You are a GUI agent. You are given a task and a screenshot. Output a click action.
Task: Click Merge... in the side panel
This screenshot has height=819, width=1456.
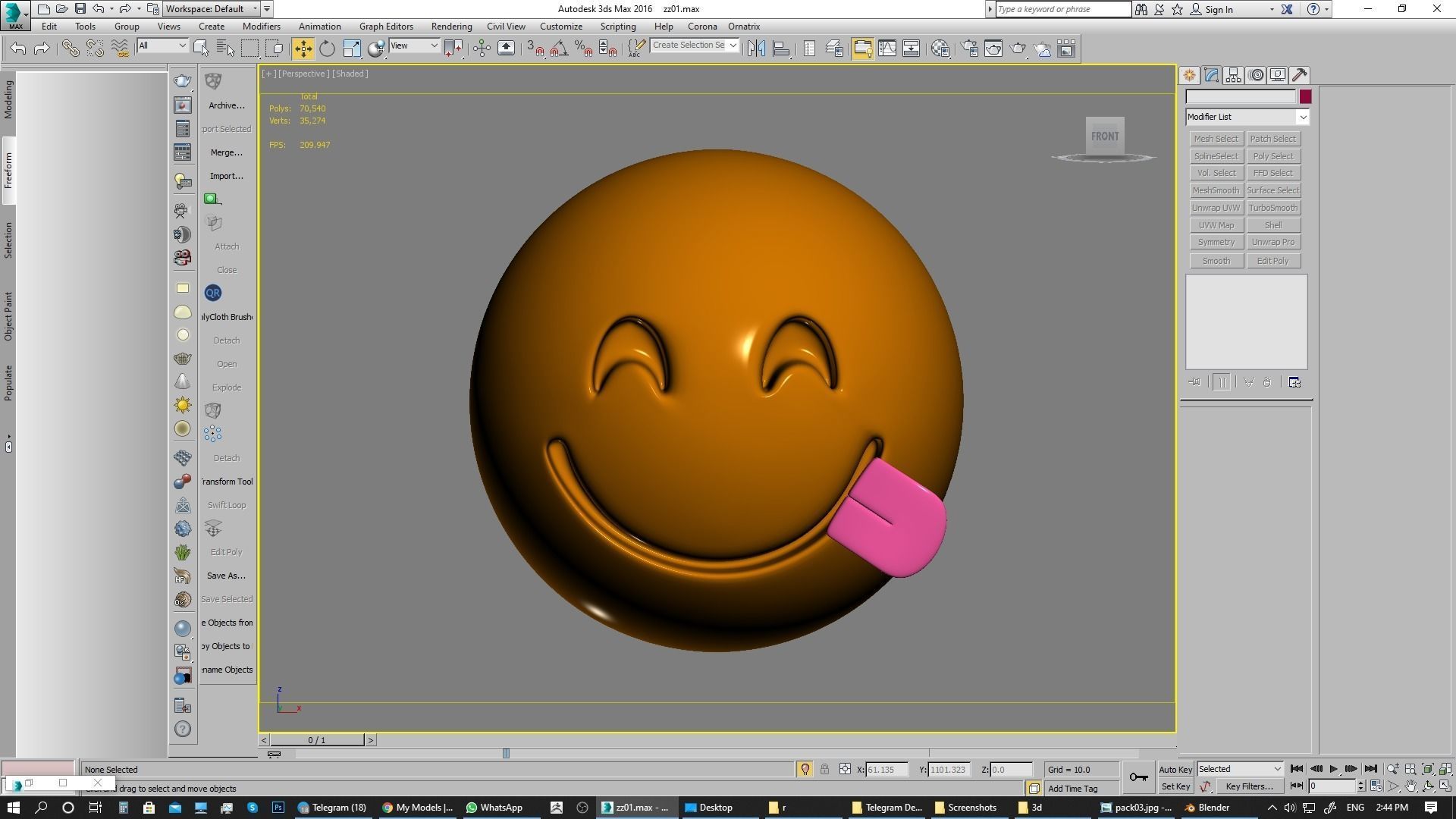(x=226, y=152)
